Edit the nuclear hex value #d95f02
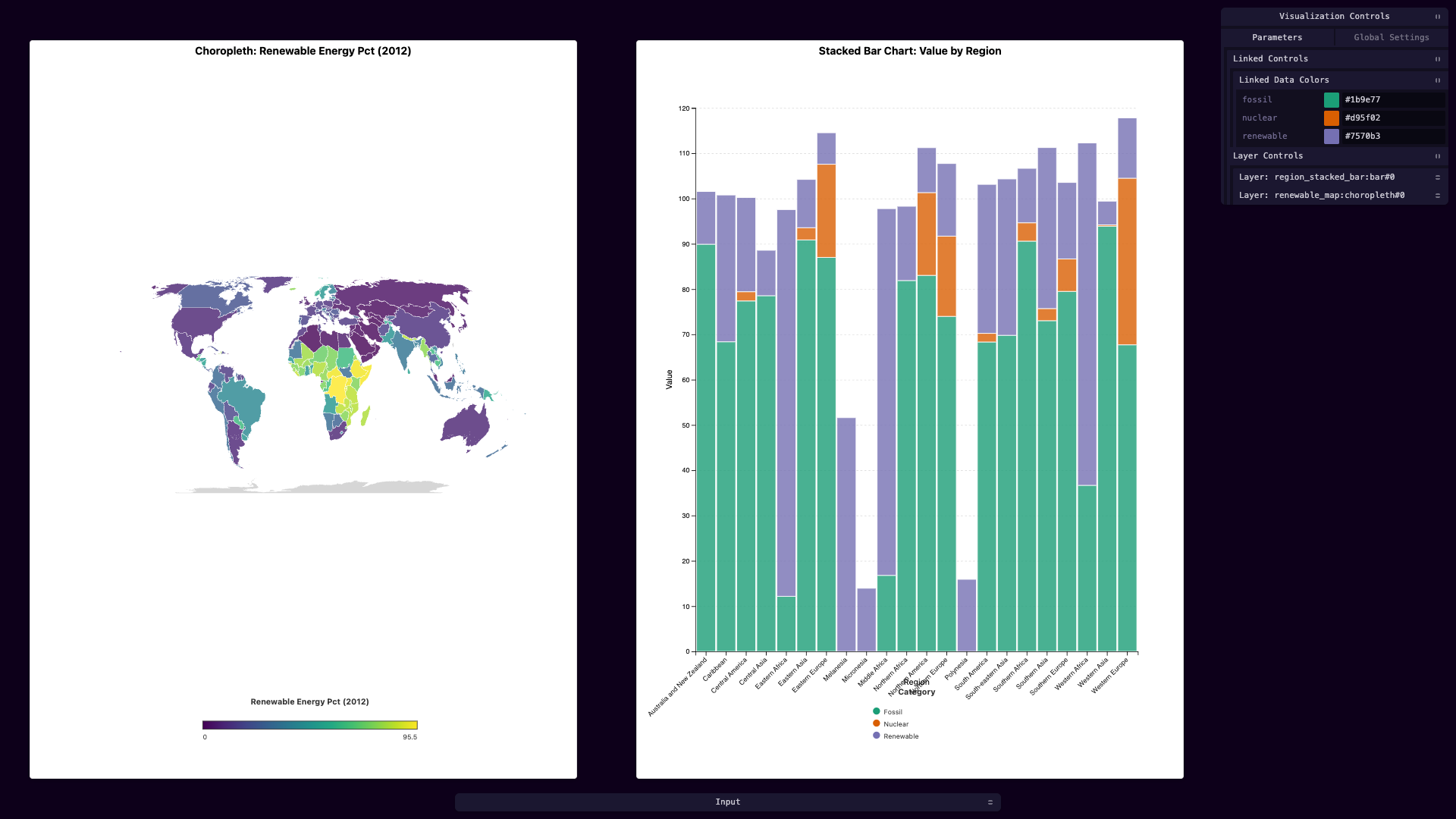 (x=1393, y=118)
